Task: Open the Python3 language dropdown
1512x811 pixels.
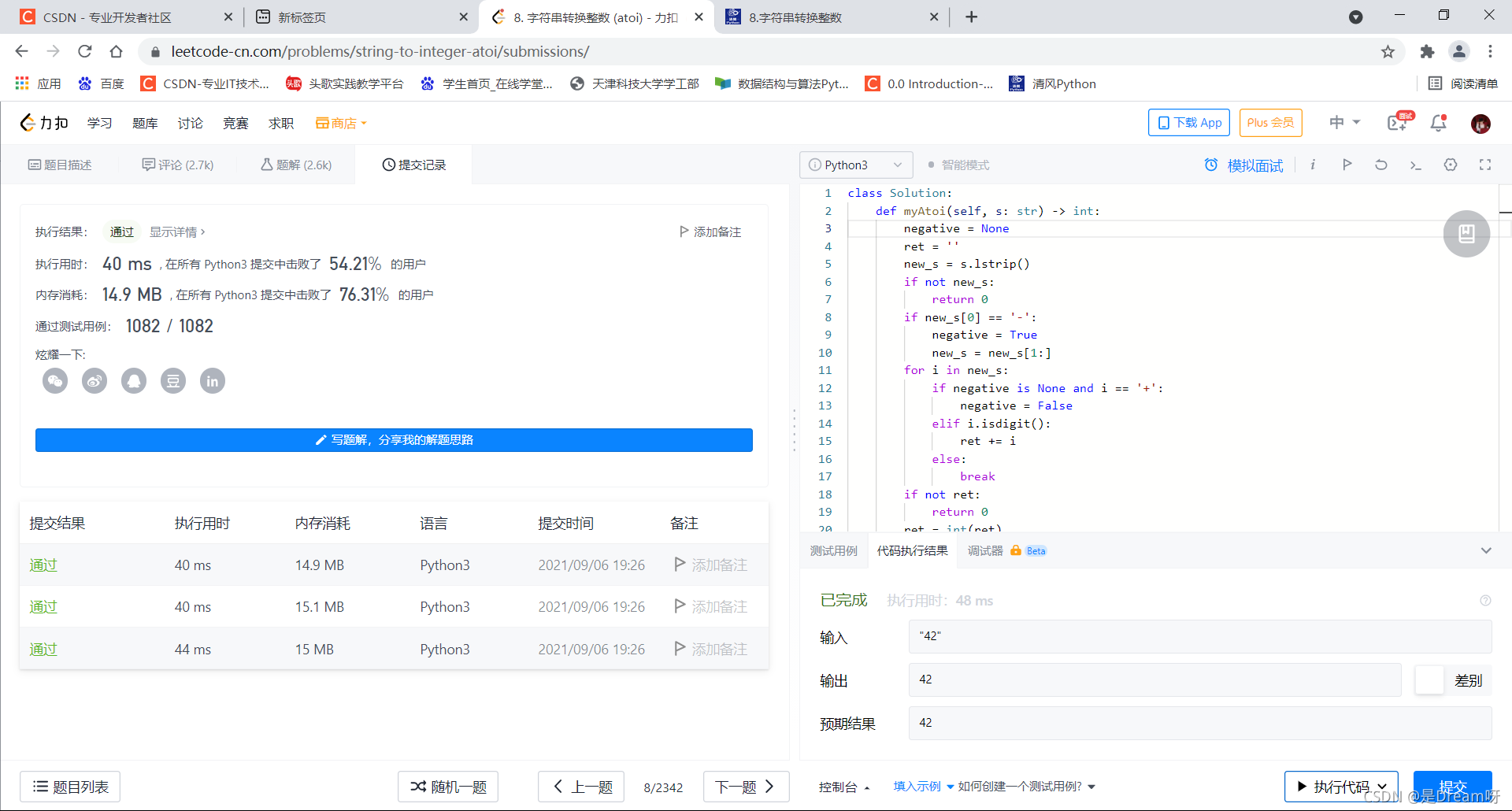Action: coord(856,165)
